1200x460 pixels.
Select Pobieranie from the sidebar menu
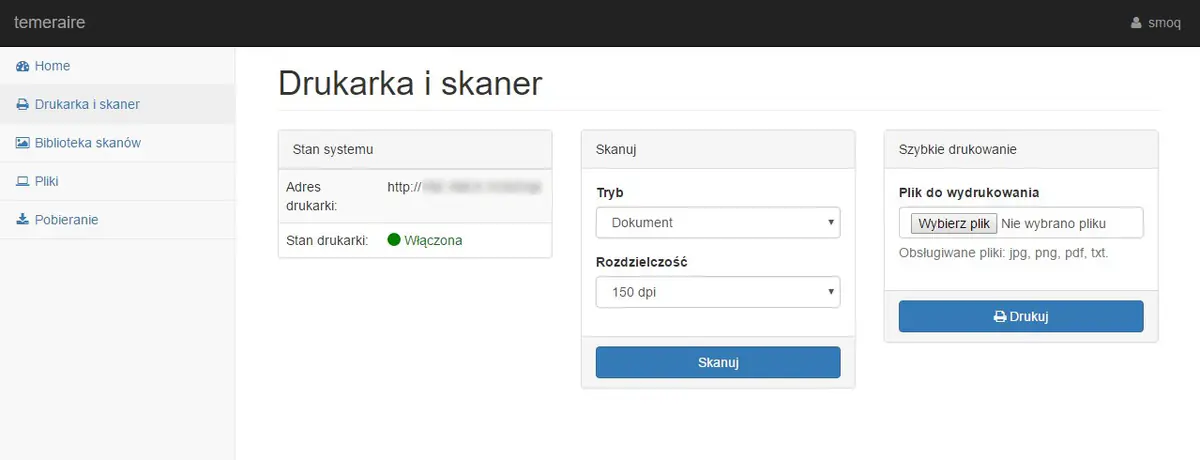coord(66,220)
